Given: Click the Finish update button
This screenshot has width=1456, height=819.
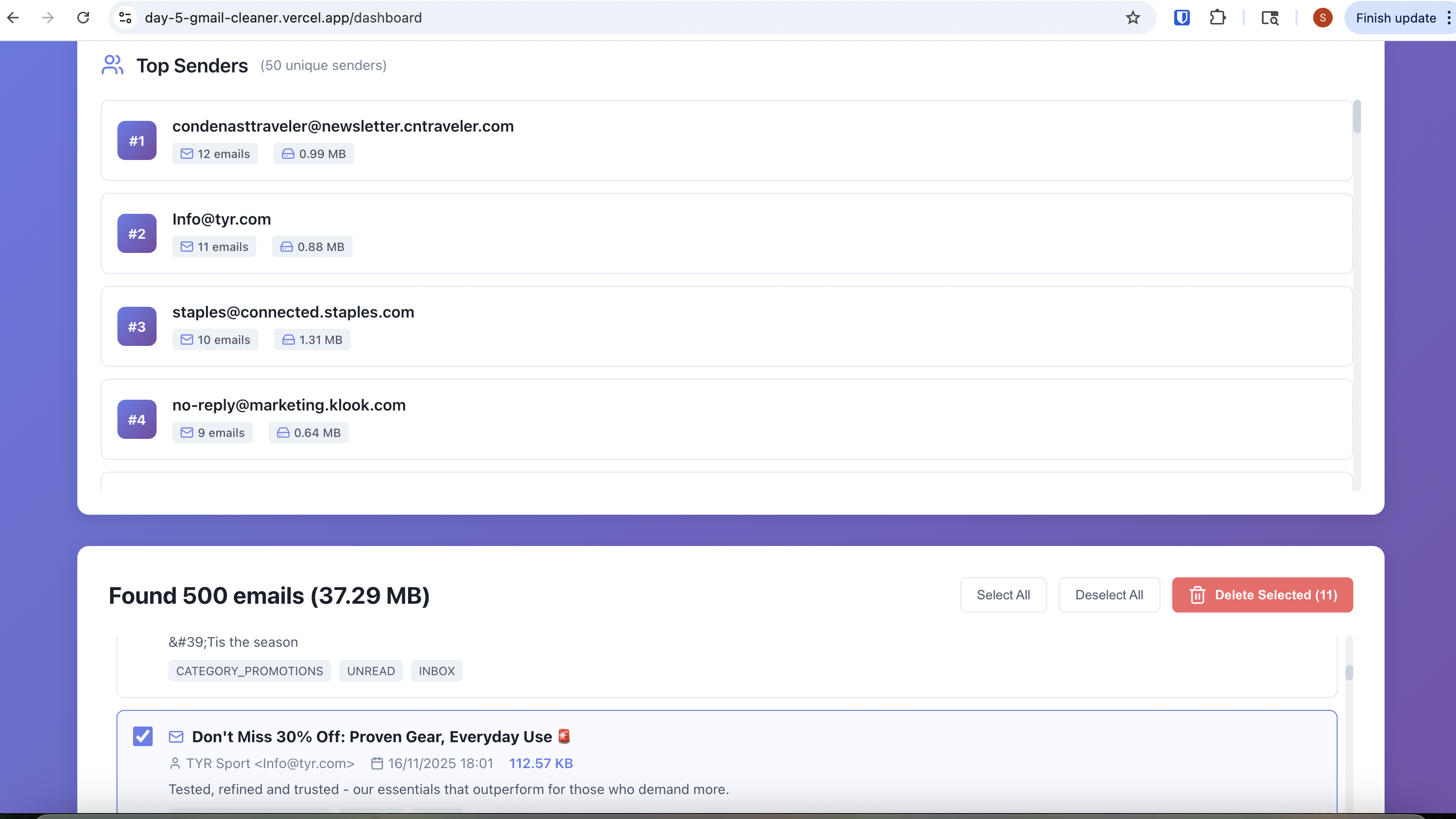Looking at the screenshot, I should pyautogui.click(x=1395, y=18).
